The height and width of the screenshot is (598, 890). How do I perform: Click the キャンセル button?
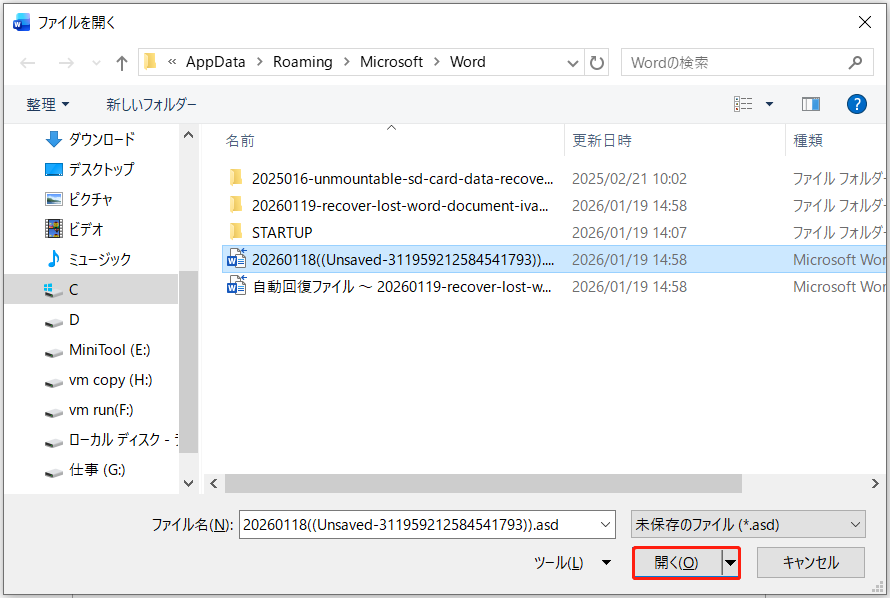click(x=811, y=562)
